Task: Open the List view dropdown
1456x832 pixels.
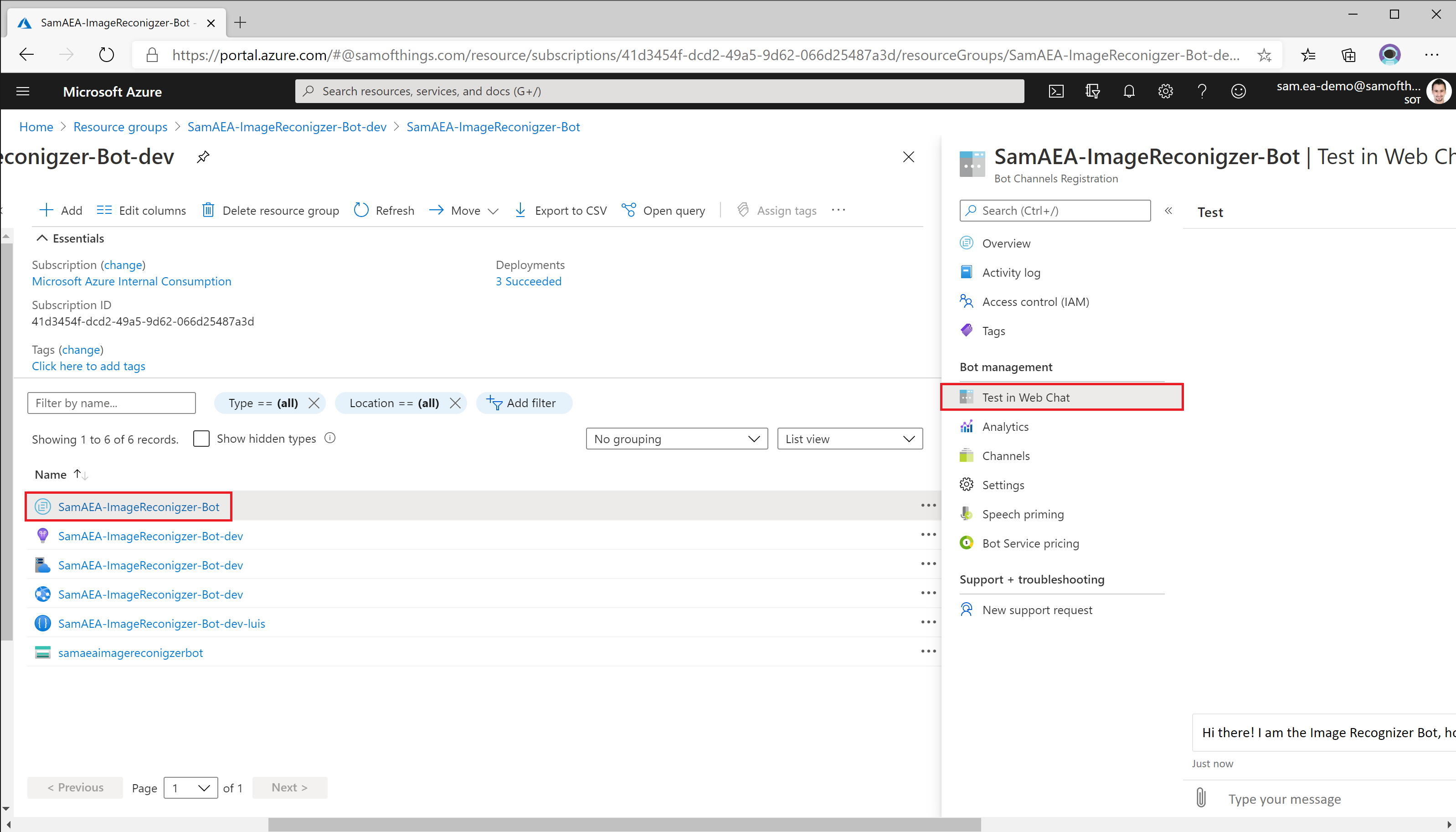Action: (x=850, y=439)
